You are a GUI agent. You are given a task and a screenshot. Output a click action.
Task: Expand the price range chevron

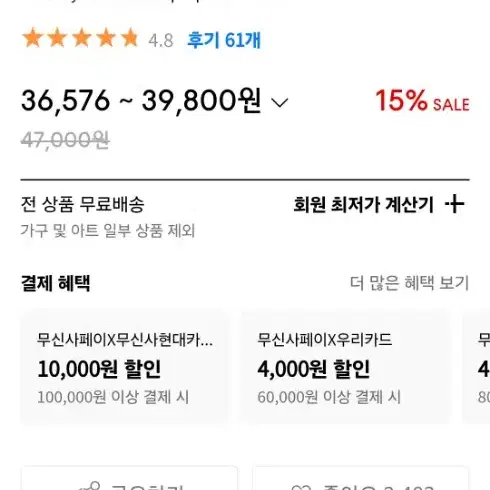[280, 103]
